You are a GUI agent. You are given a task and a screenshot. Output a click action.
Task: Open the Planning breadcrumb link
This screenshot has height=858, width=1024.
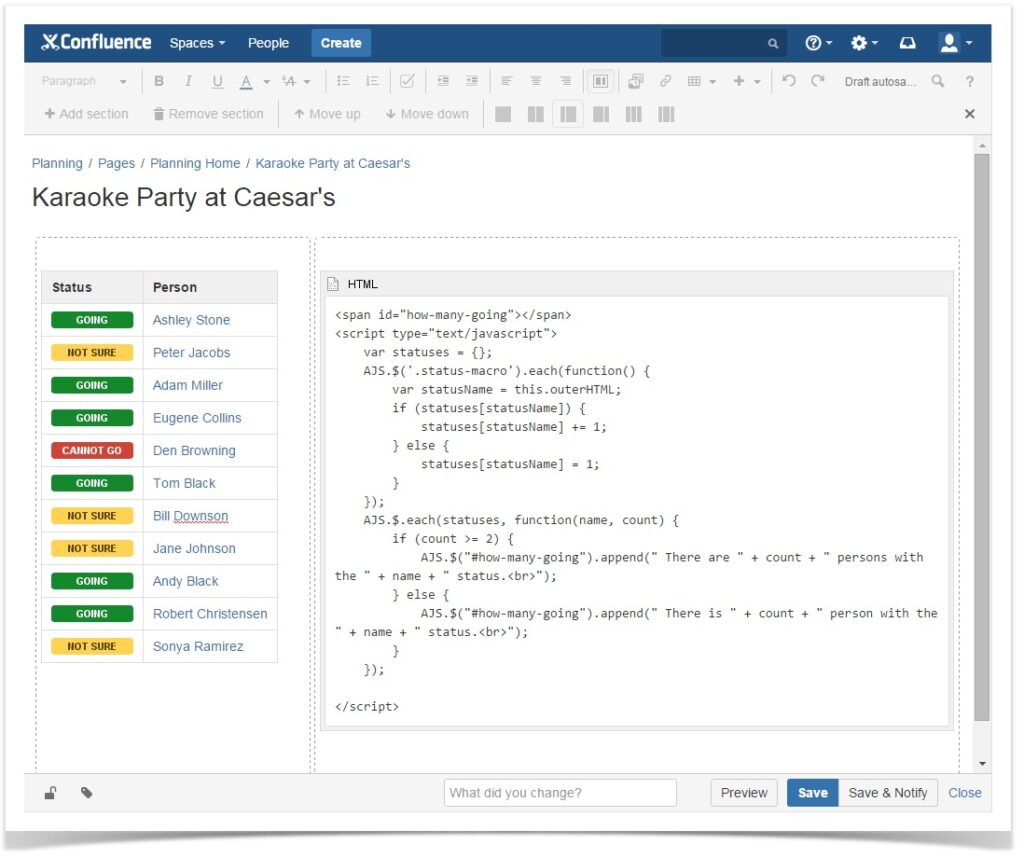(x=57, y=163)
